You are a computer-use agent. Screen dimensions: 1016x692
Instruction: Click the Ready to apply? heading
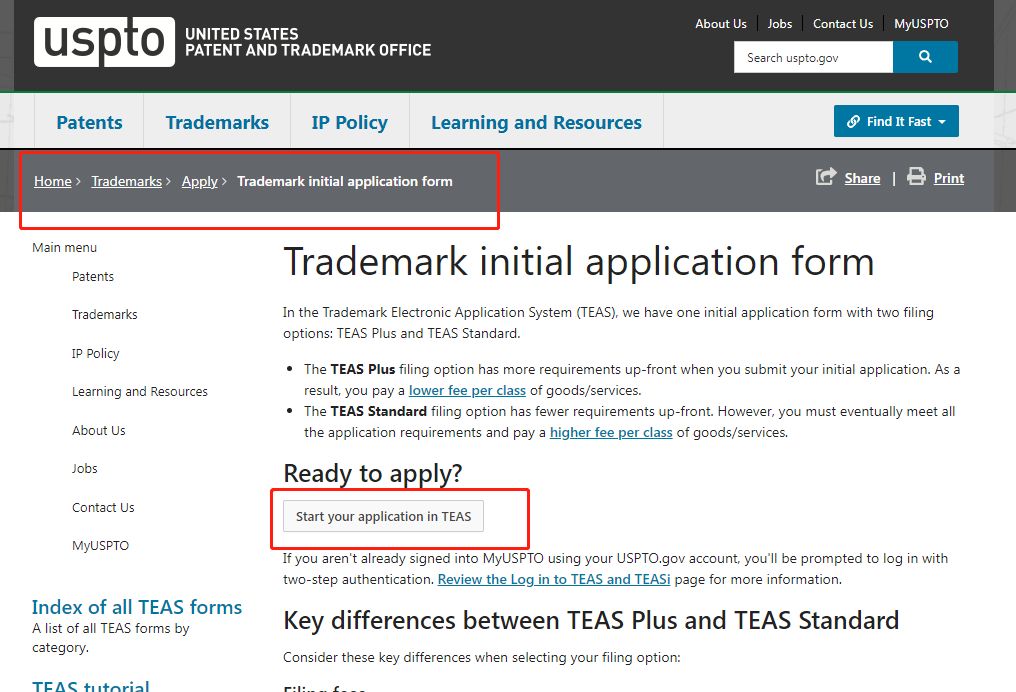click(x=373, y=474)
